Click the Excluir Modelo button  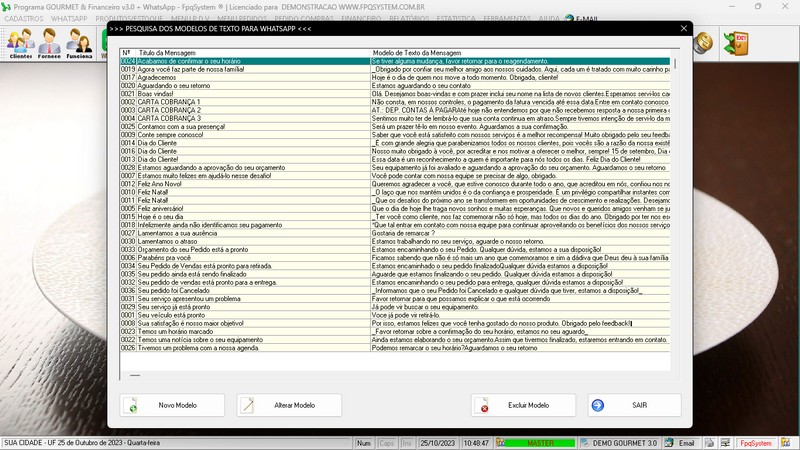point(523,405)
